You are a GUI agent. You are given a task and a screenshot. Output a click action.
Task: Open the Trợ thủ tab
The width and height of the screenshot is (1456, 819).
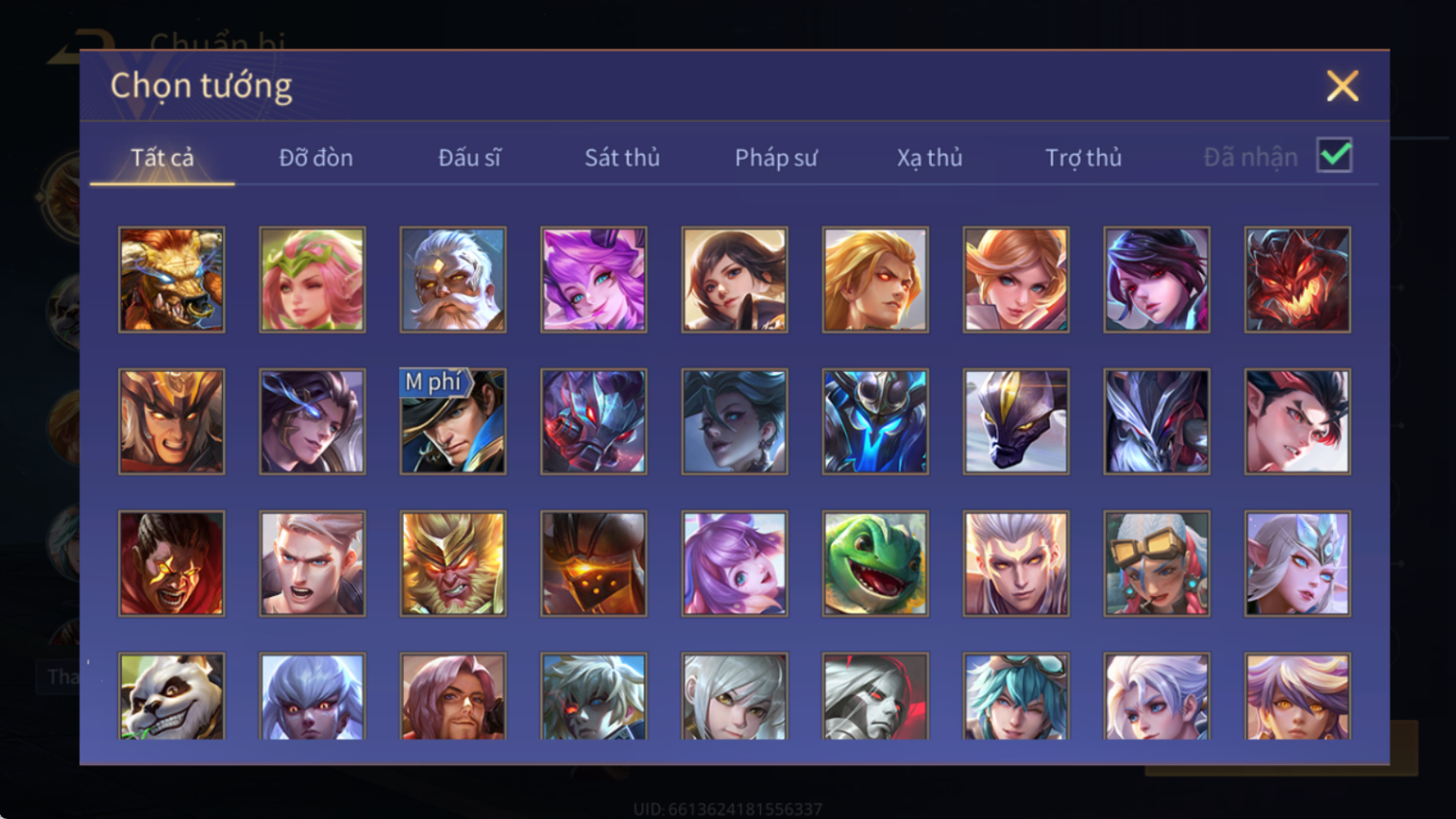1084,158
